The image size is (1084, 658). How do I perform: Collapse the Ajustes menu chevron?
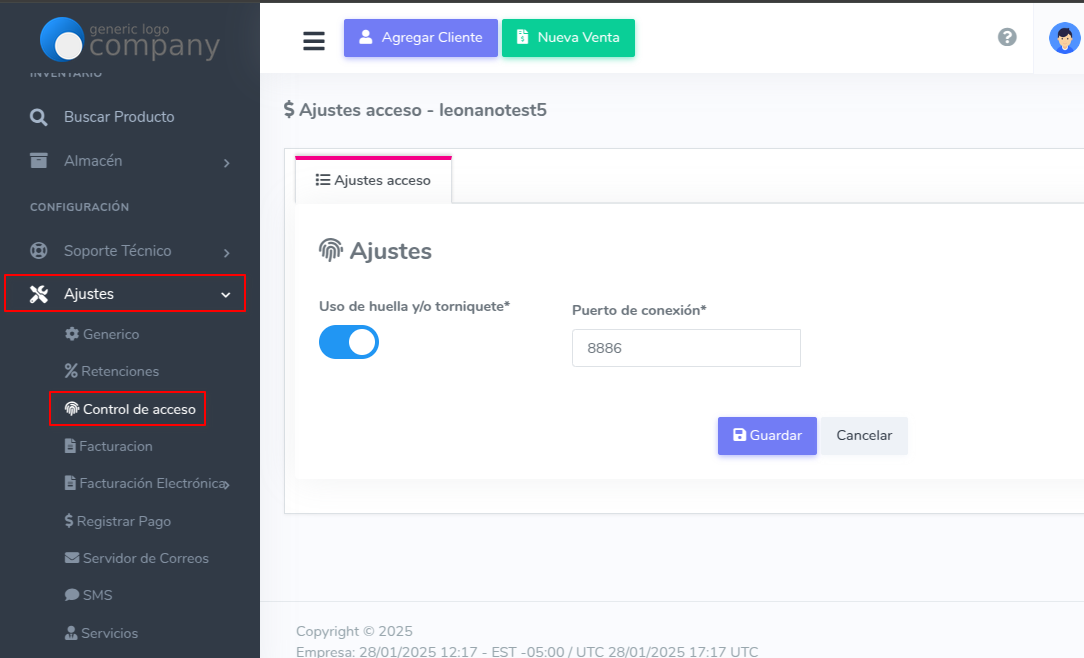tap(226, 295)
